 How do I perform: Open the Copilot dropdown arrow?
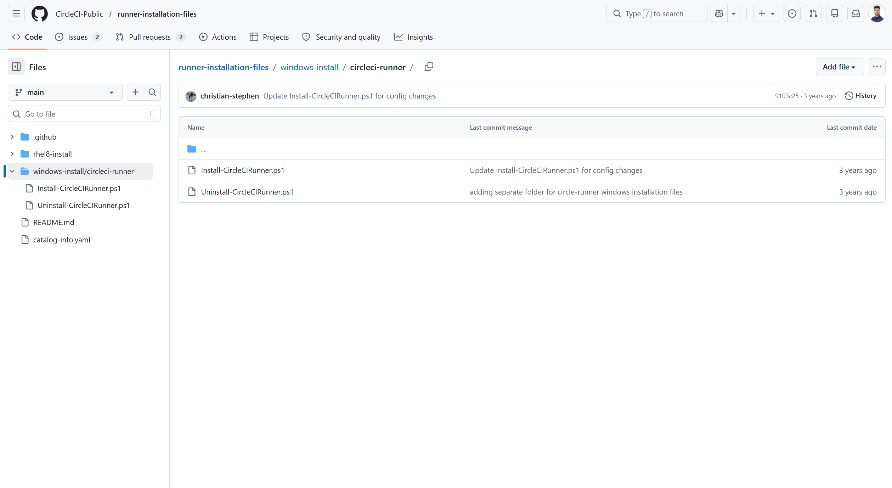tap(733, 14)
